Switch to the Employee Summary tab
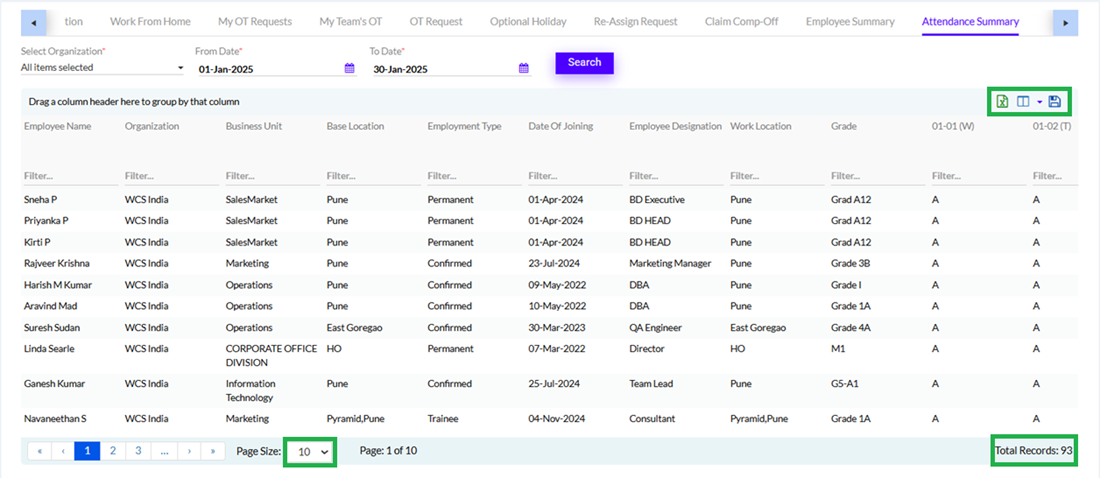1100x478 pixels. tap(850, 21)
